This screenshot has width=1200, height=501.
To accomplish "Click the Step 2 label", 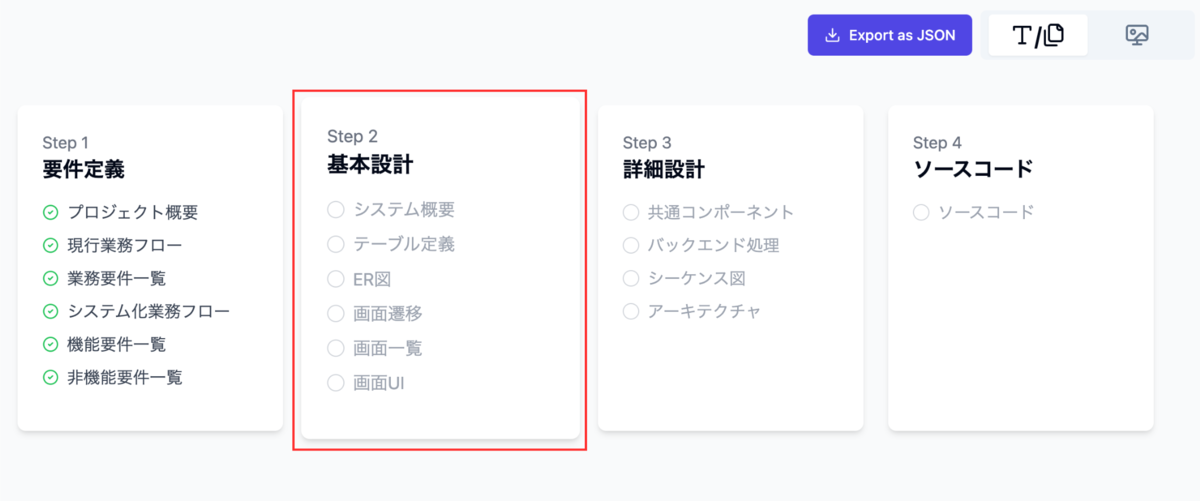I will pos(352,136).
